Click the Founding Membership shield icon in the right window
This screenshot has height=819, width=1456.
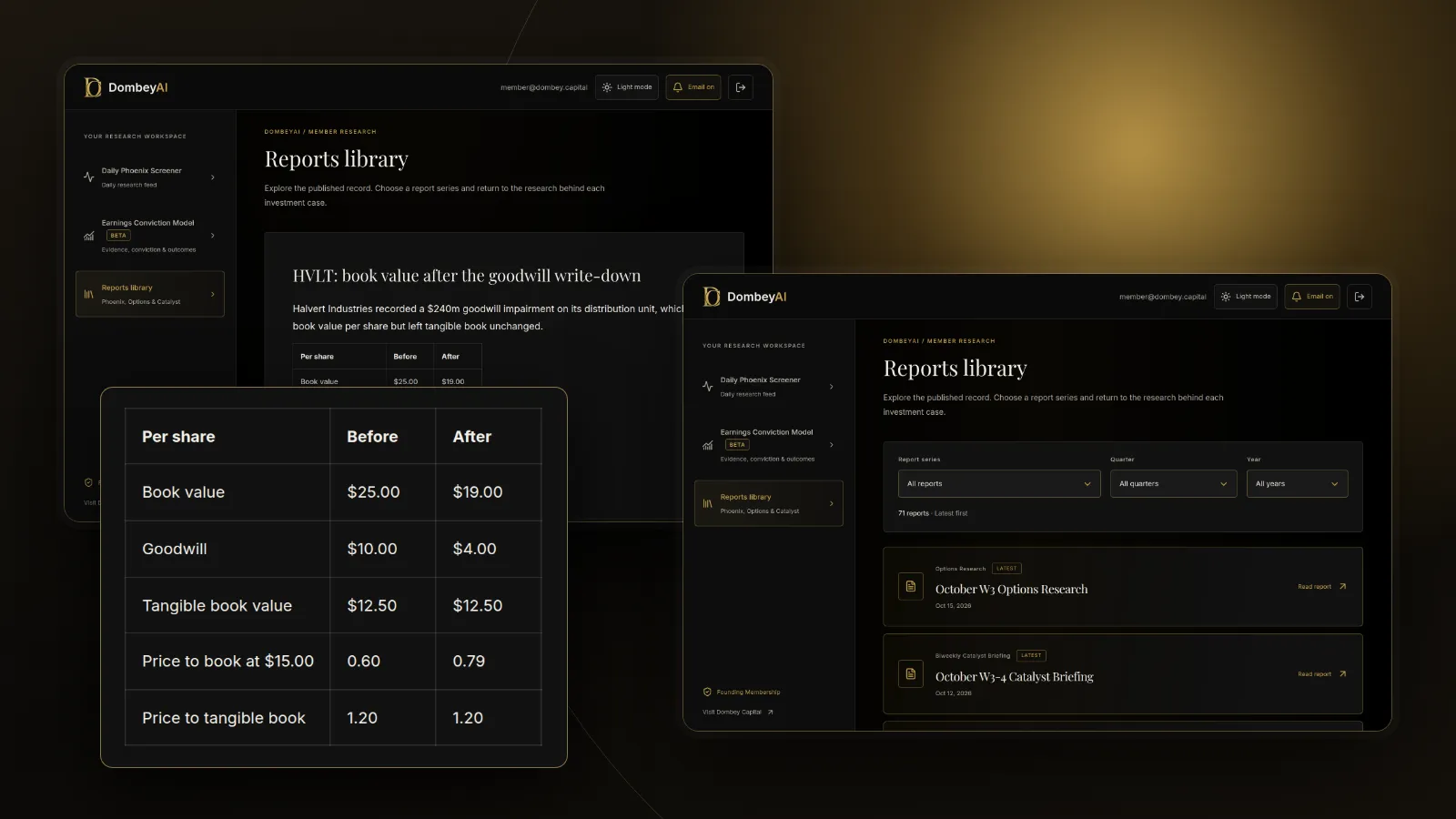point(707,692)
